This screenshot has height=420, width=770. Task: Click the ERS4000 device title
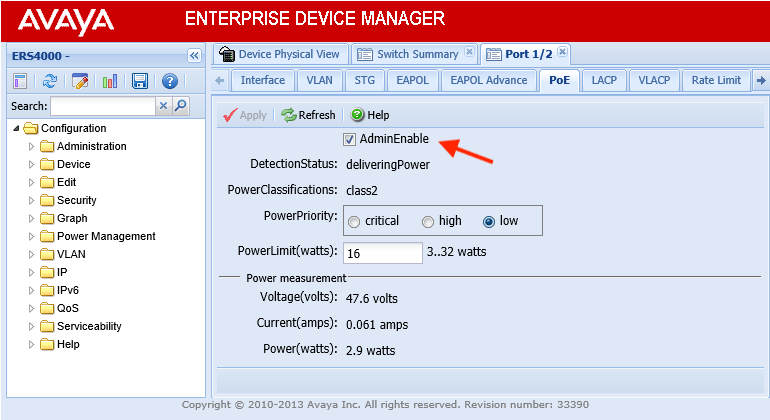pos(40,56)
